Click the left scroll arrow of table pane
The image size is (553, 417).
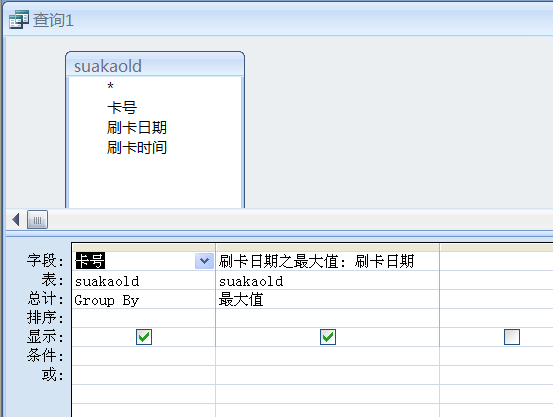pyautogui.click(x=16, y=219)
